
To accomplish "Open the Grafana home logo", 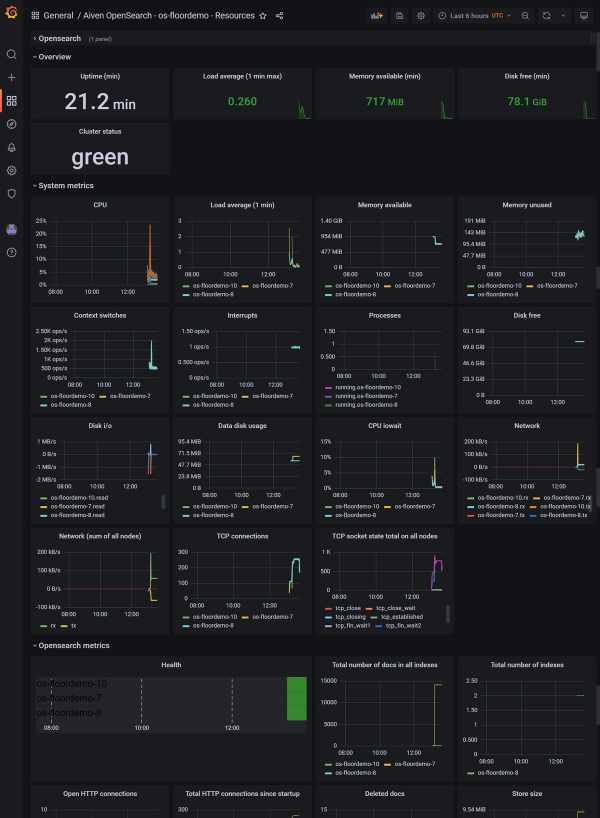I will (x=11, y=12).
